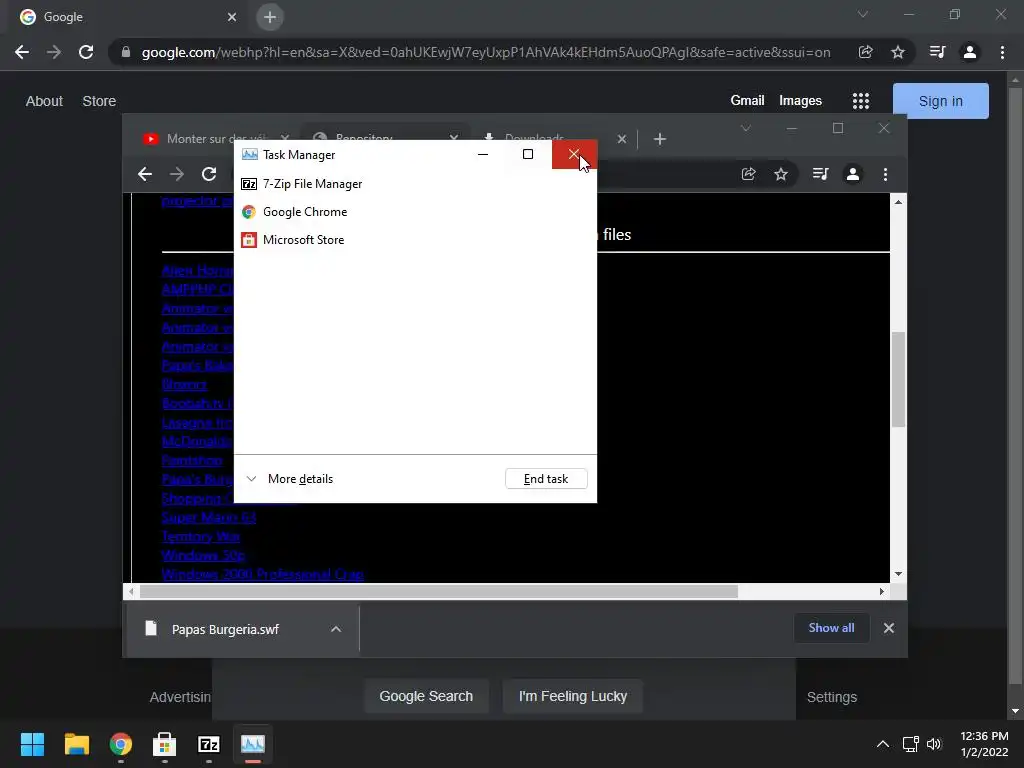Click the Google Search button
Screen dimensions: 1024x768
tap(426, 696)
